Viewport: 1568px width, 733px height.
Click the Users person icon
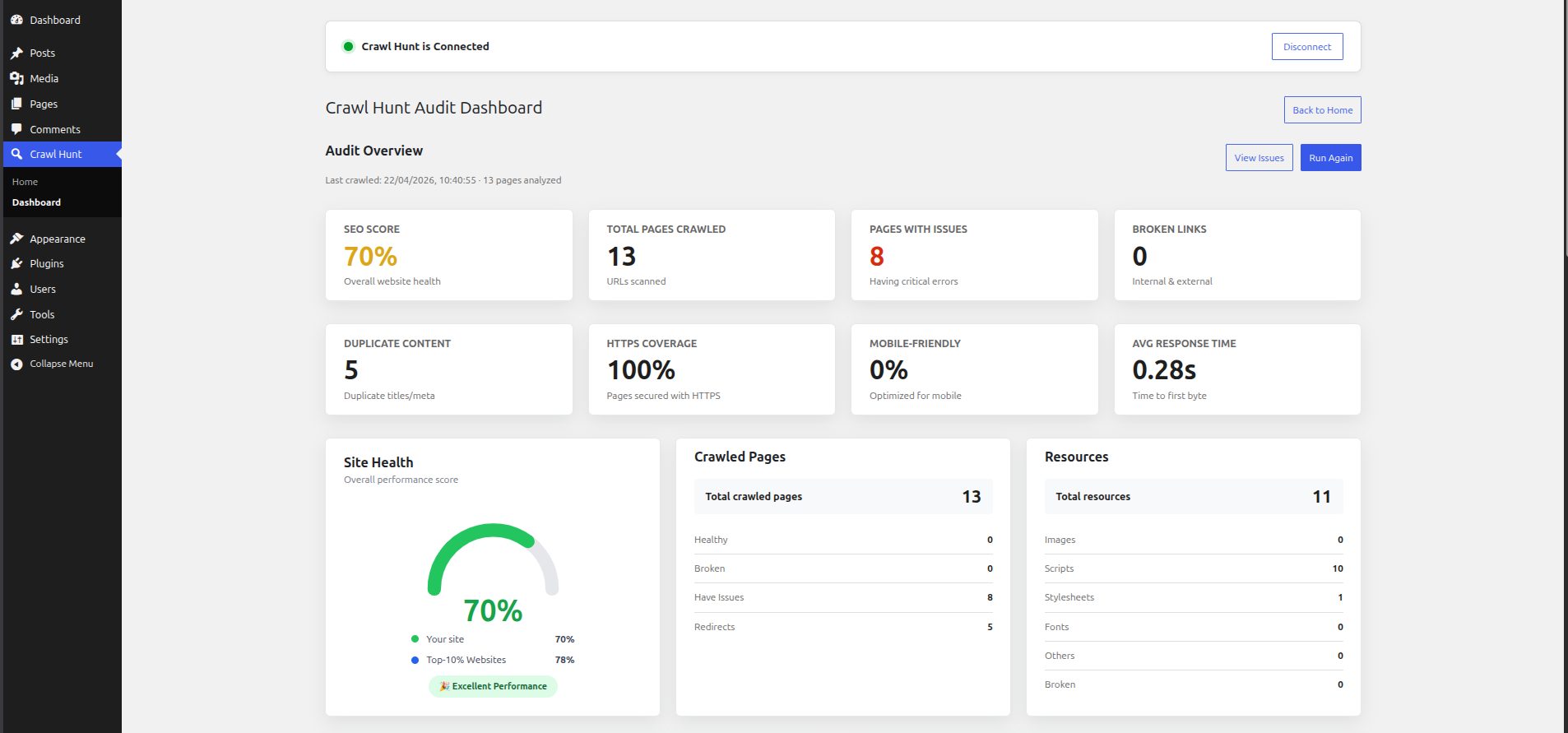coord(16,289)
